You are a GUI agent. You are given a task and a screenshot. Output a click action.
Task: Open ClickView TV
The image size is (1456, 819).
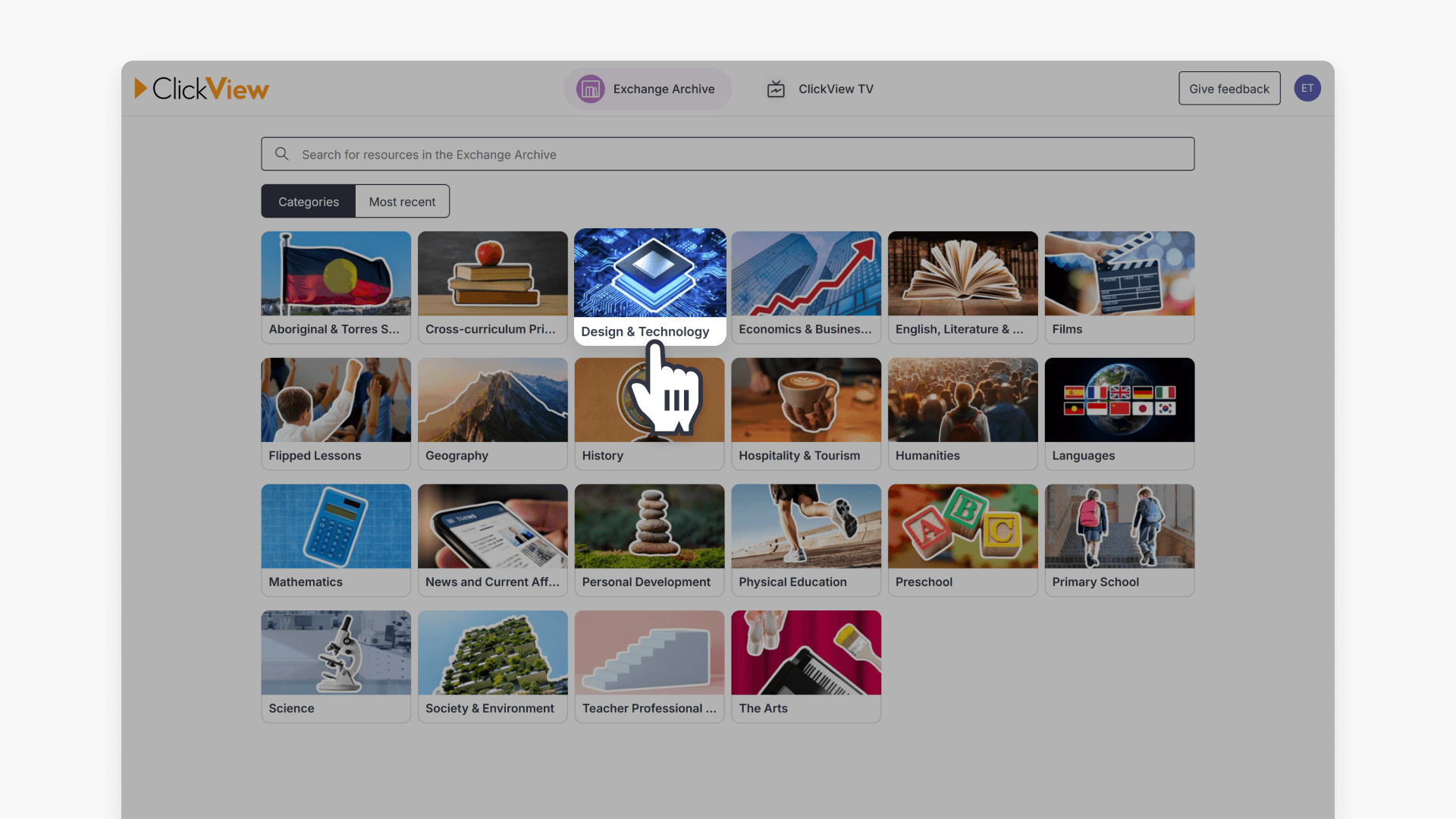click(819, 89)
